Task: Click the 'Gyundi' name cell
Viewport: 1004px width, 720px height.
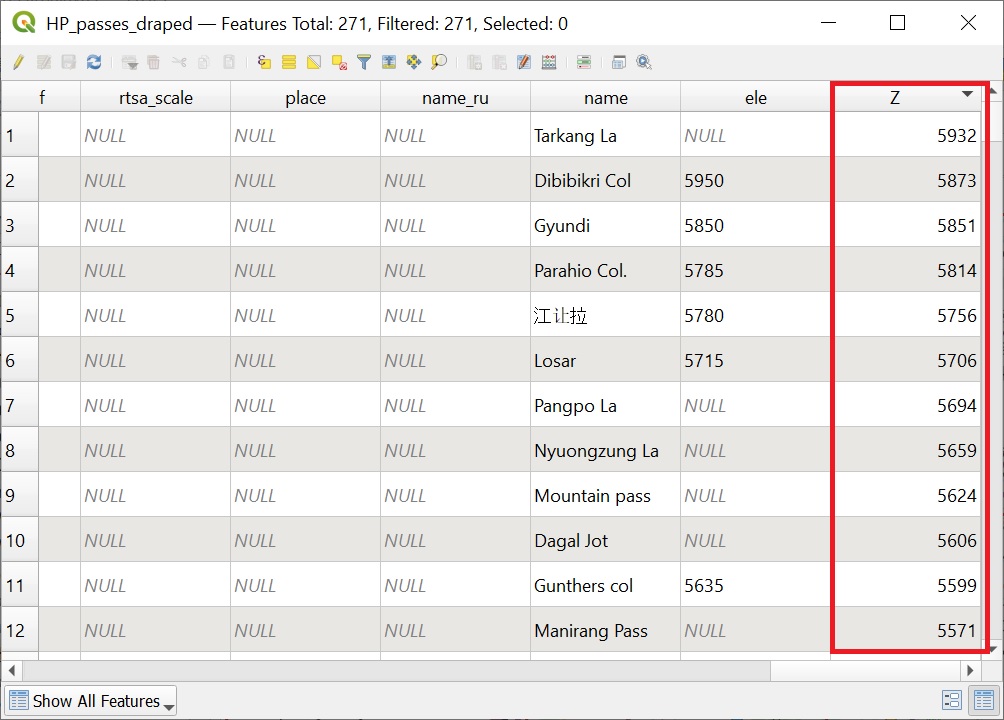Action: click(605, 225)
